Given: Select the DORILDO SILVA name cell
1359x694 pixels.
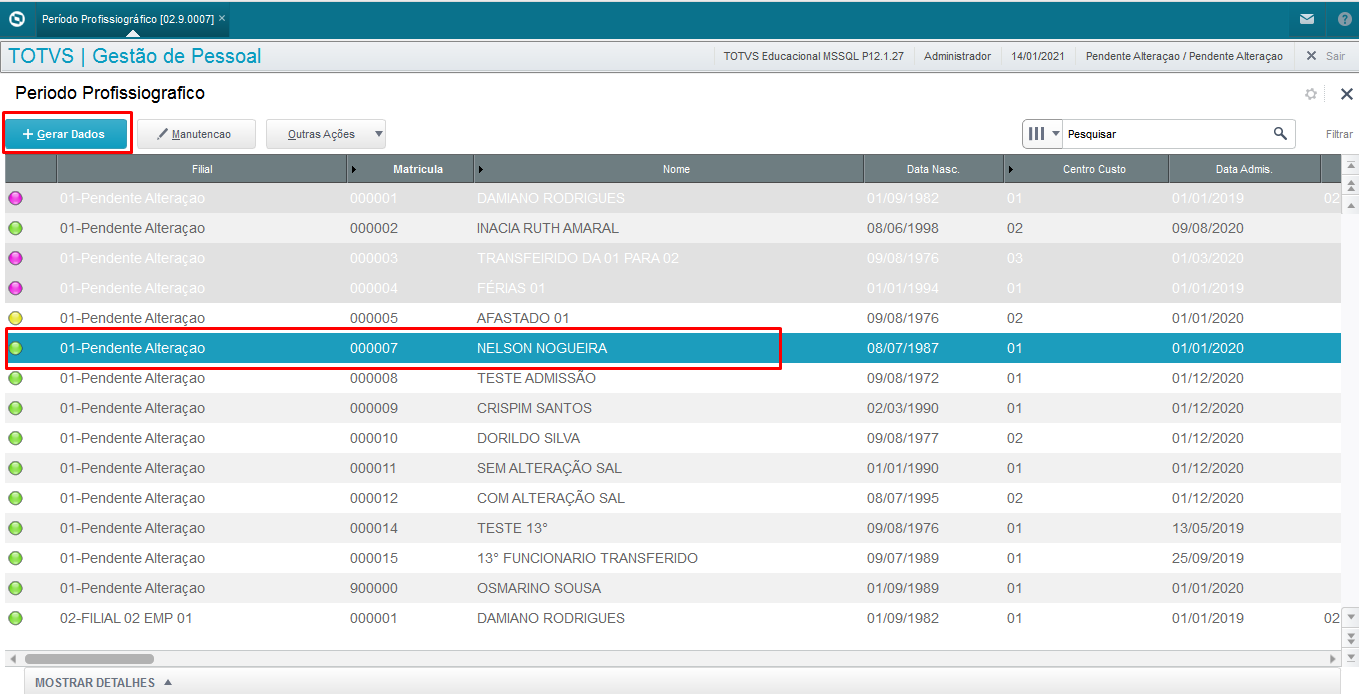Looking at the screenshot, I should tap(528, 438).
